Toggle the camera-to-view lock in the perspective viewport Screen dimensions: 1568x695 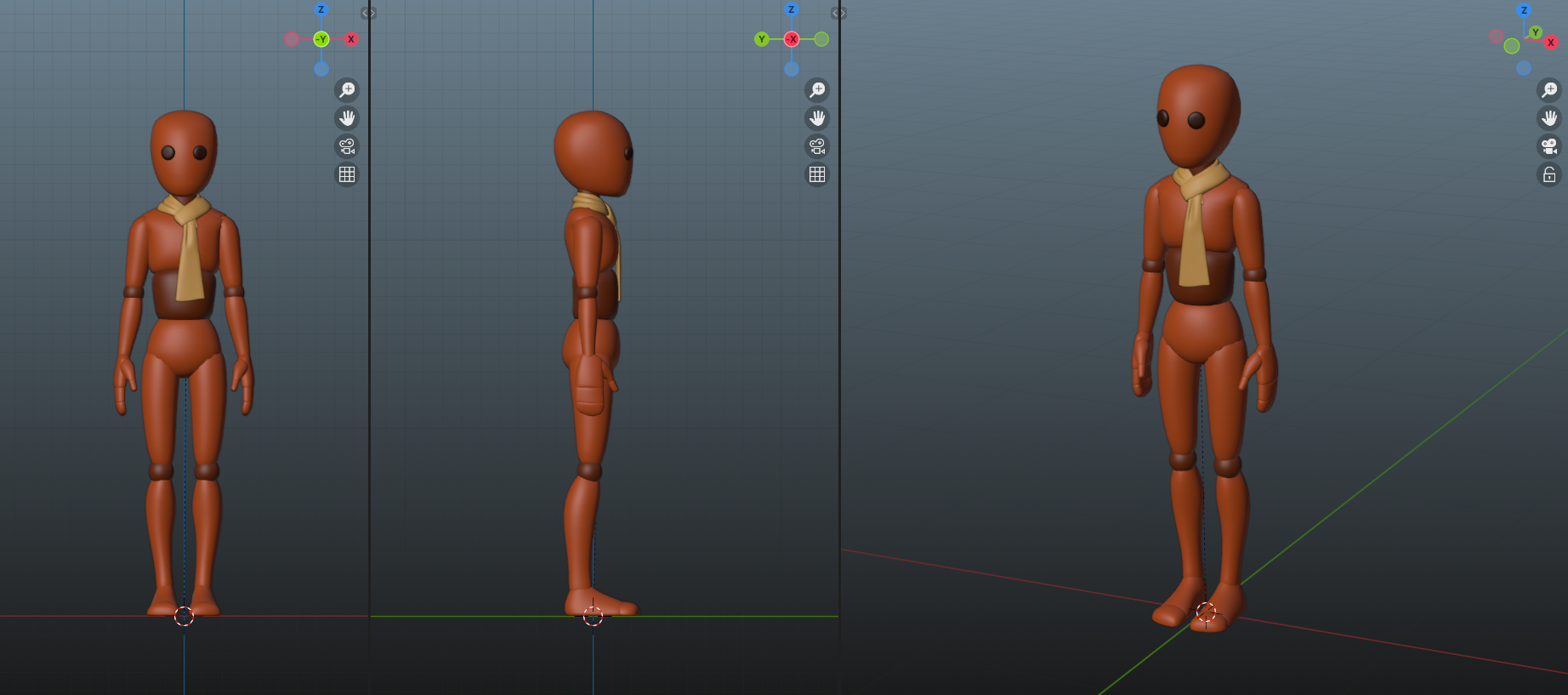[x=1549, y=174]
